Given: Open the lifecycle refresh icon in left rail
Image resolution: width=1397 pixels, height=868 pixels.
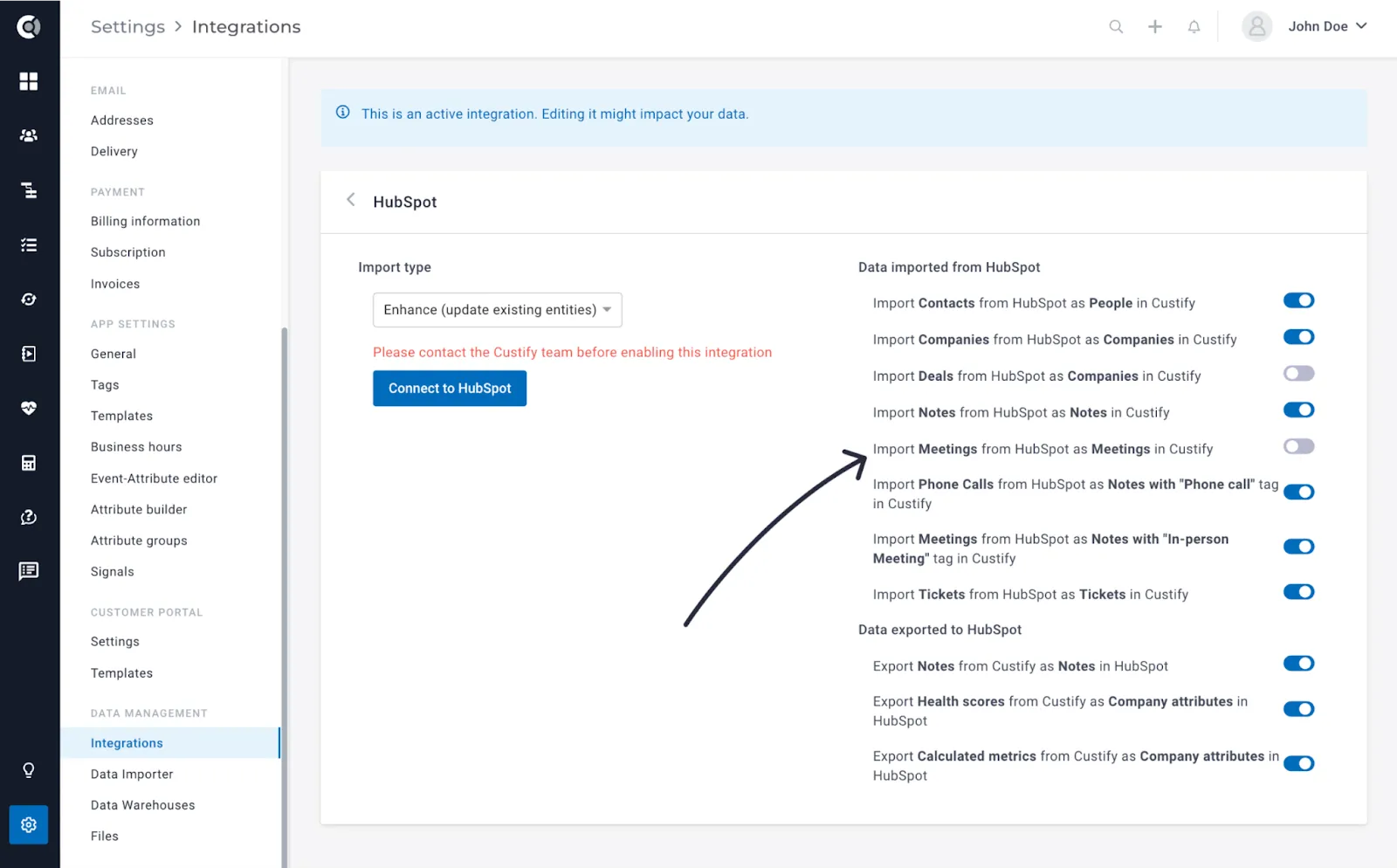Looking at the screenshot, I should pyautogui.click(x=29, y=300).
